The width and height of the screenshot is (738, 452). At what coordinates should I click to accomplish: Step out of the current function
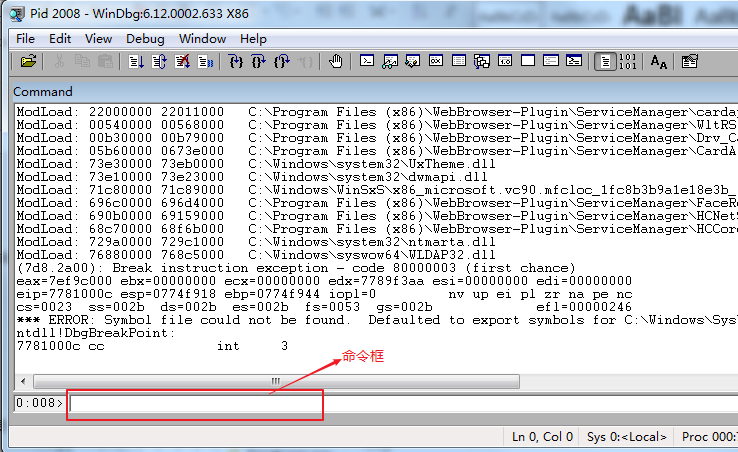point(282,61)
